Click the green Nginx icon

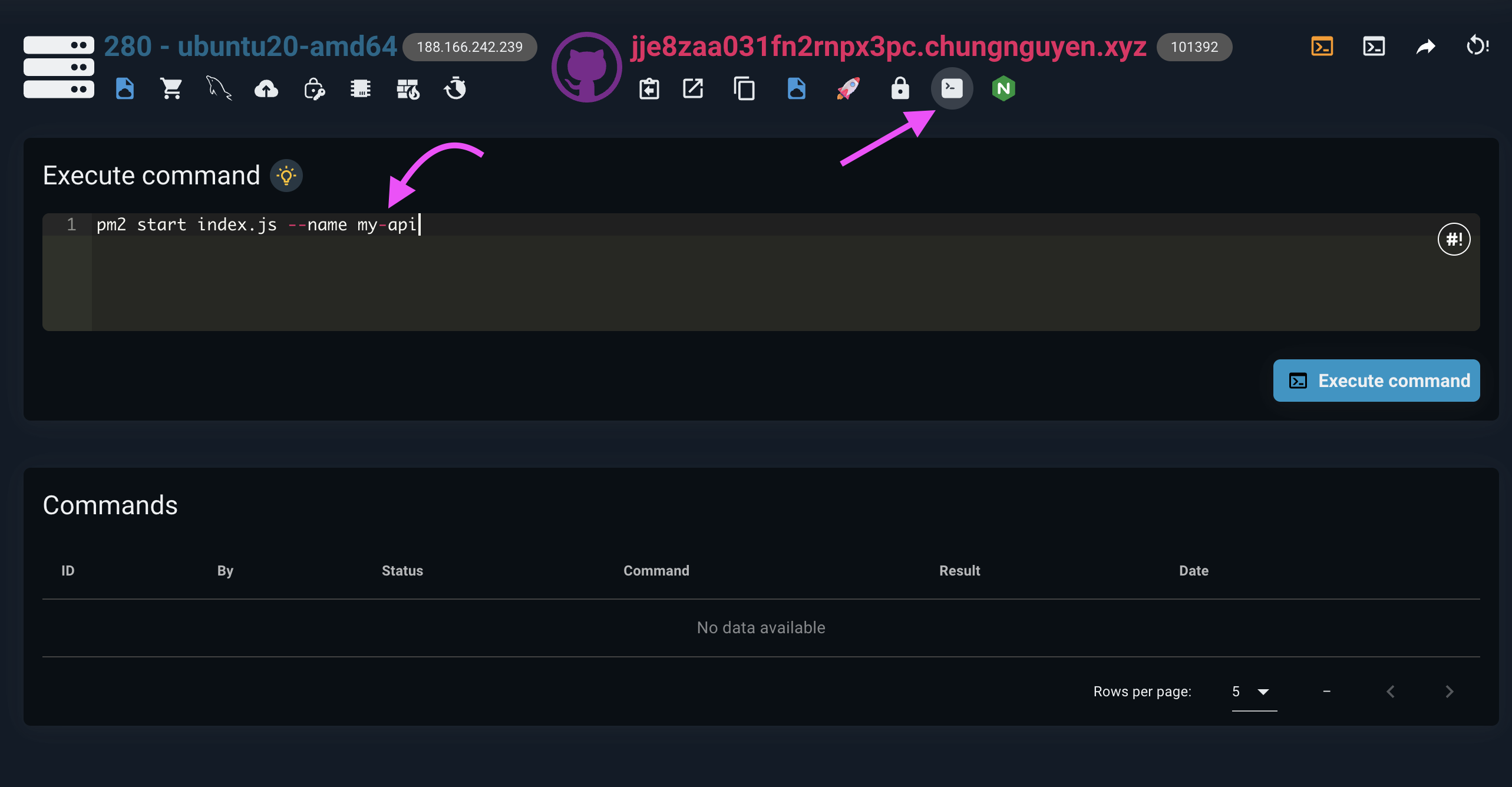(1003, 89)
